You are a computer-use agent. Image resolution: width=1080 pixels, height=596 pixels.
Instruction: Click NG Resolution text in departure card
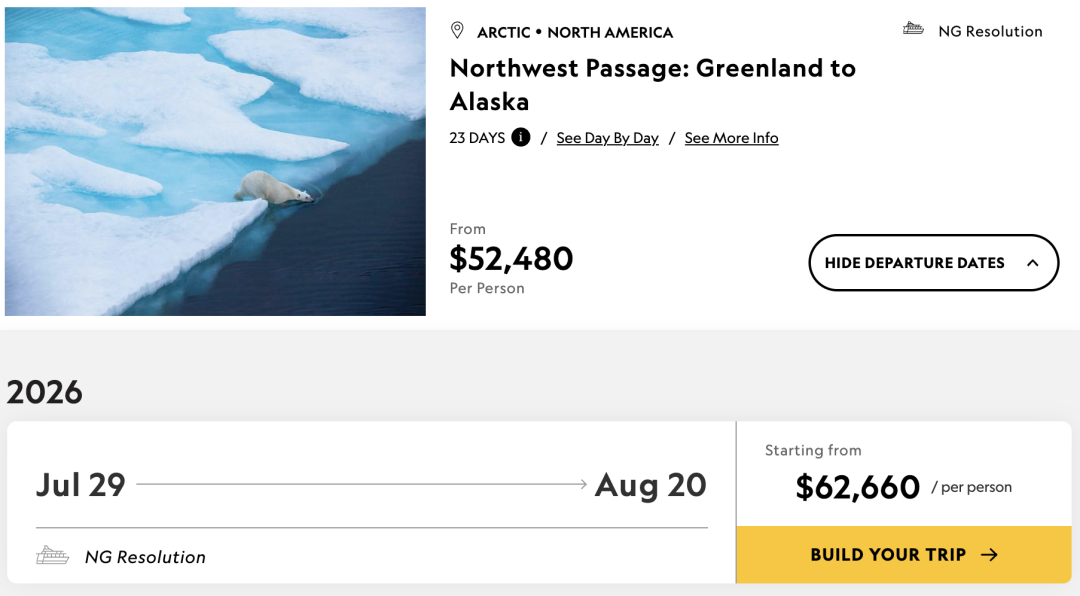pos(145,557)
